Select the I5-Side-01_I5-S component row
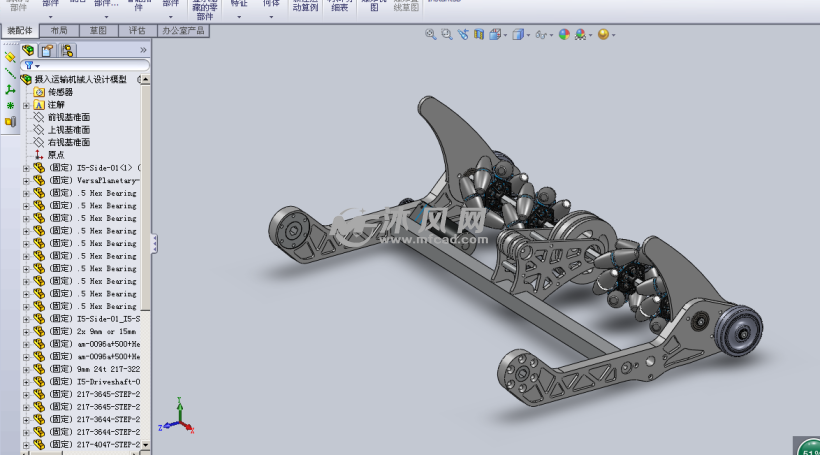The height and width of the screenshot is (455, 820). 87,318
